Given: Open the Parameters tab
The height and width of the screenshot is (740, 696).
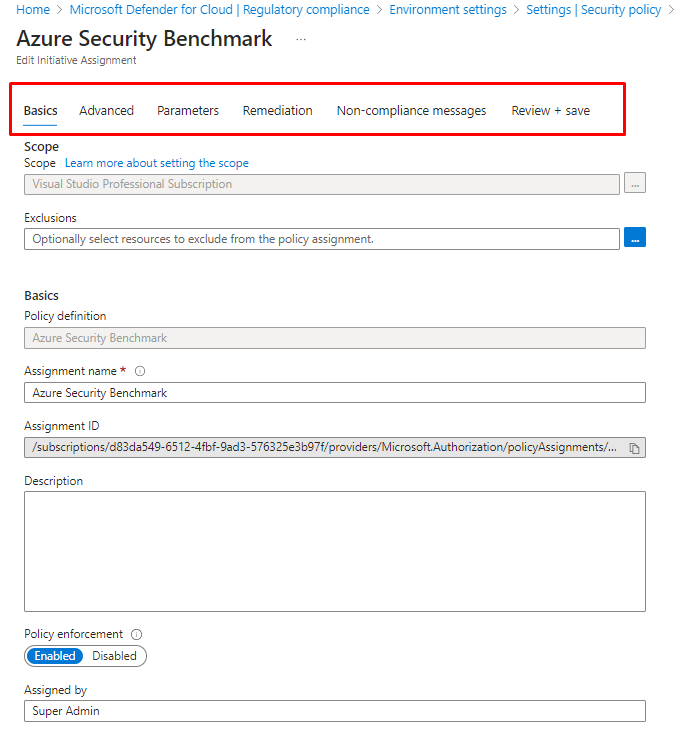Looking at the screenshot, I should point(188,111).
